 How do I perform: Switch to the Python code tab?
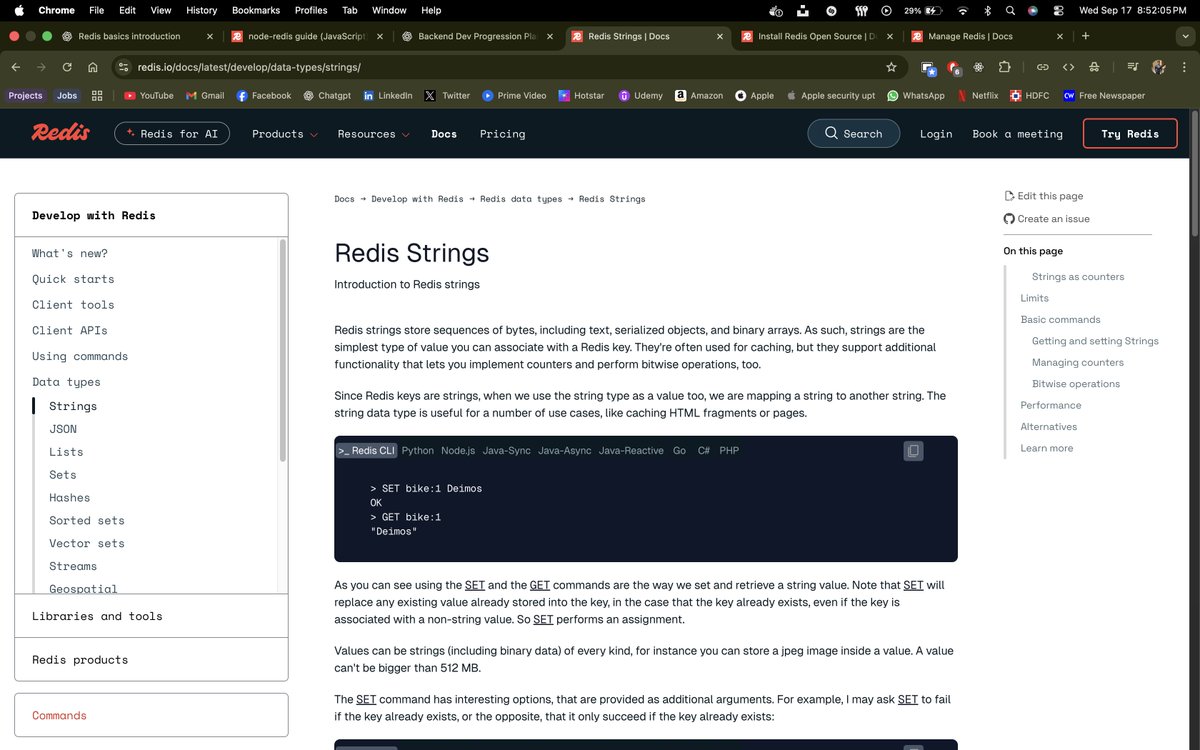(417, 450)
